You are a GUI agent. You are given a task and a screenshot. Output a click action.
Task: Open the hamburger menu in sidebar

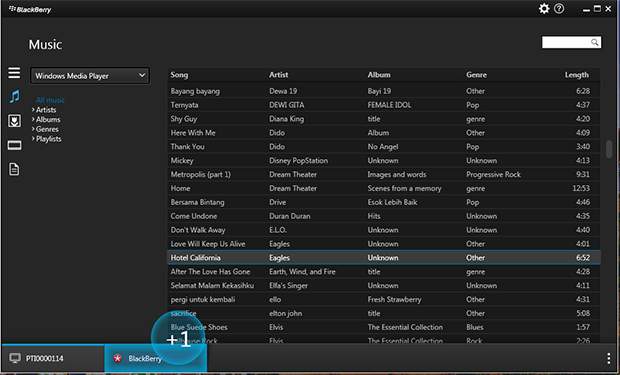[x=14, y=72]
